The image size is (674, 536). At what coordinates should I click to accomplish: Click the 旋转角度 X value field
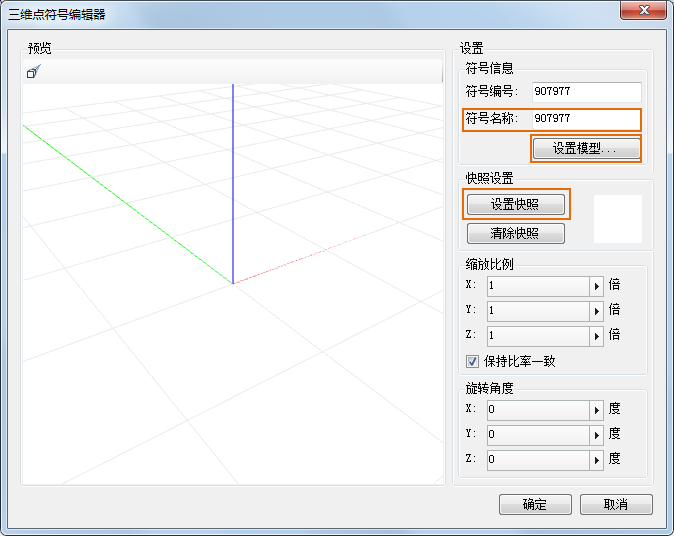coord(538,410)
